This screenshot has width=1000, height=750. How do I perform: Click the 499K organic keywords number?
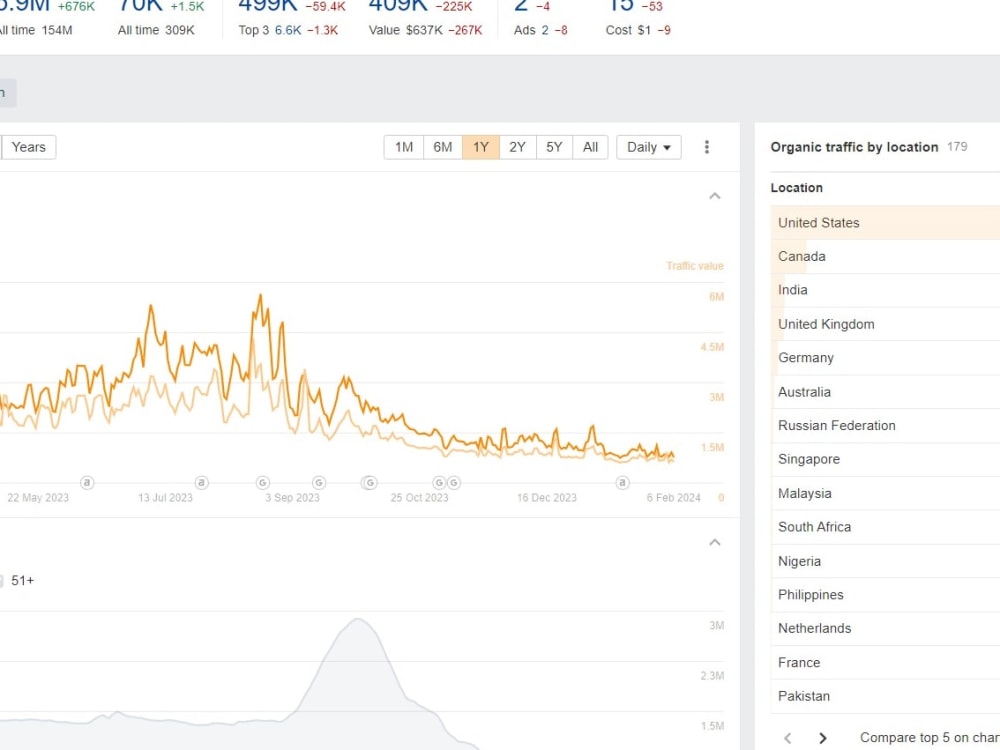tap(268, 6)
